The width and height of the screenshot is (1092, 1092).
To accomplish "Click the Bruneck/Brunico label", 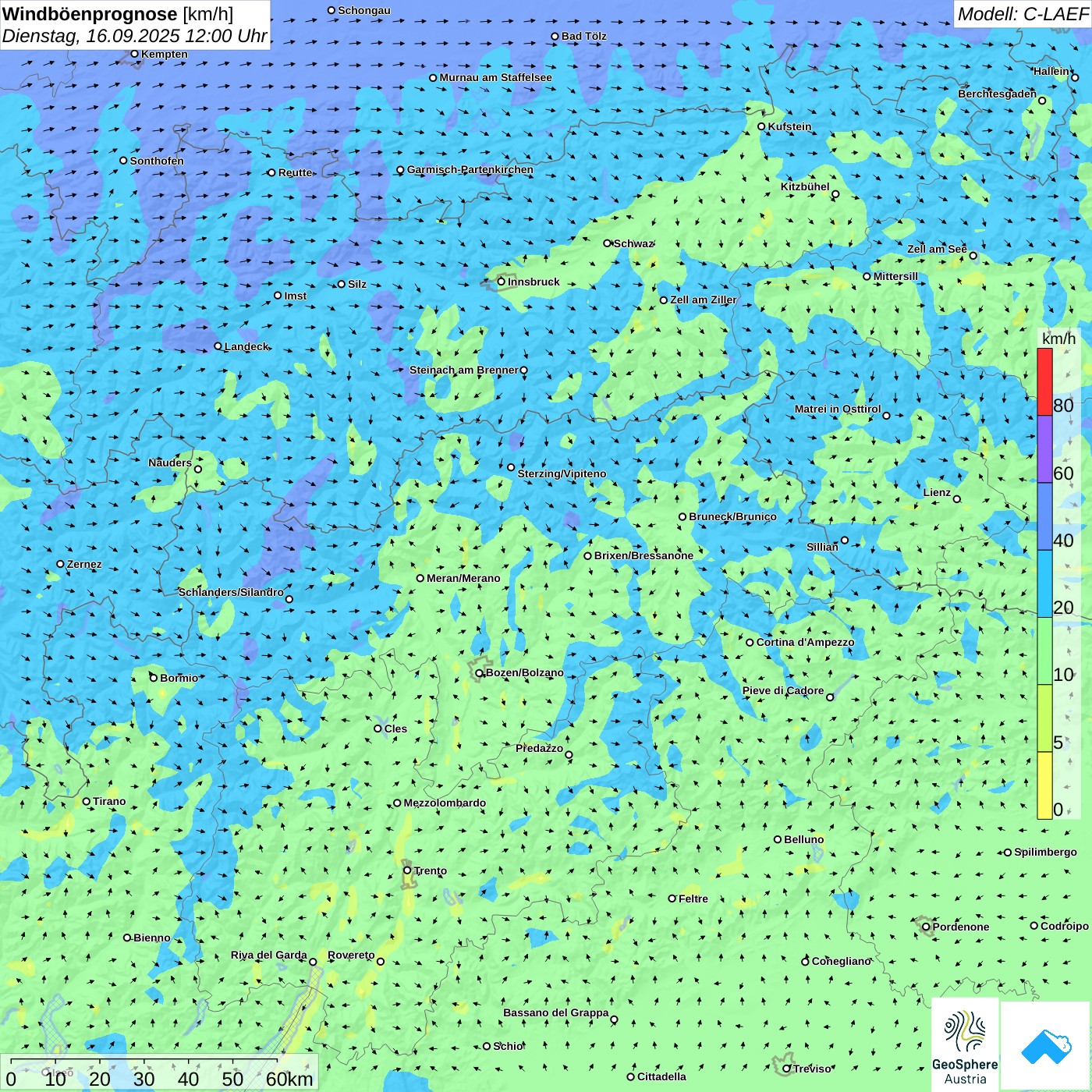I will coord(732,516).
